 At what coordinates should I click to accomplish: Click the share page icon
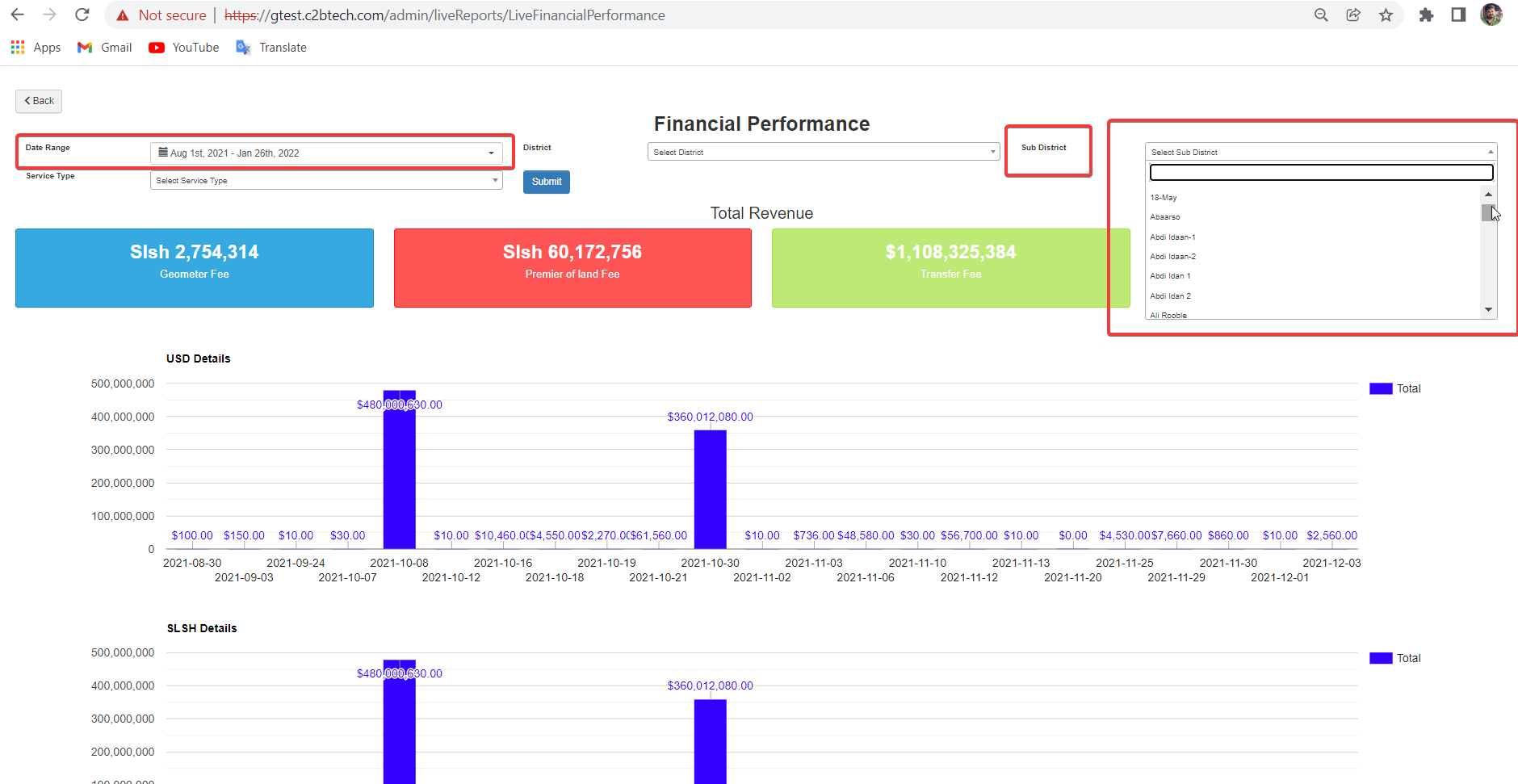[x=1353, y=15]
